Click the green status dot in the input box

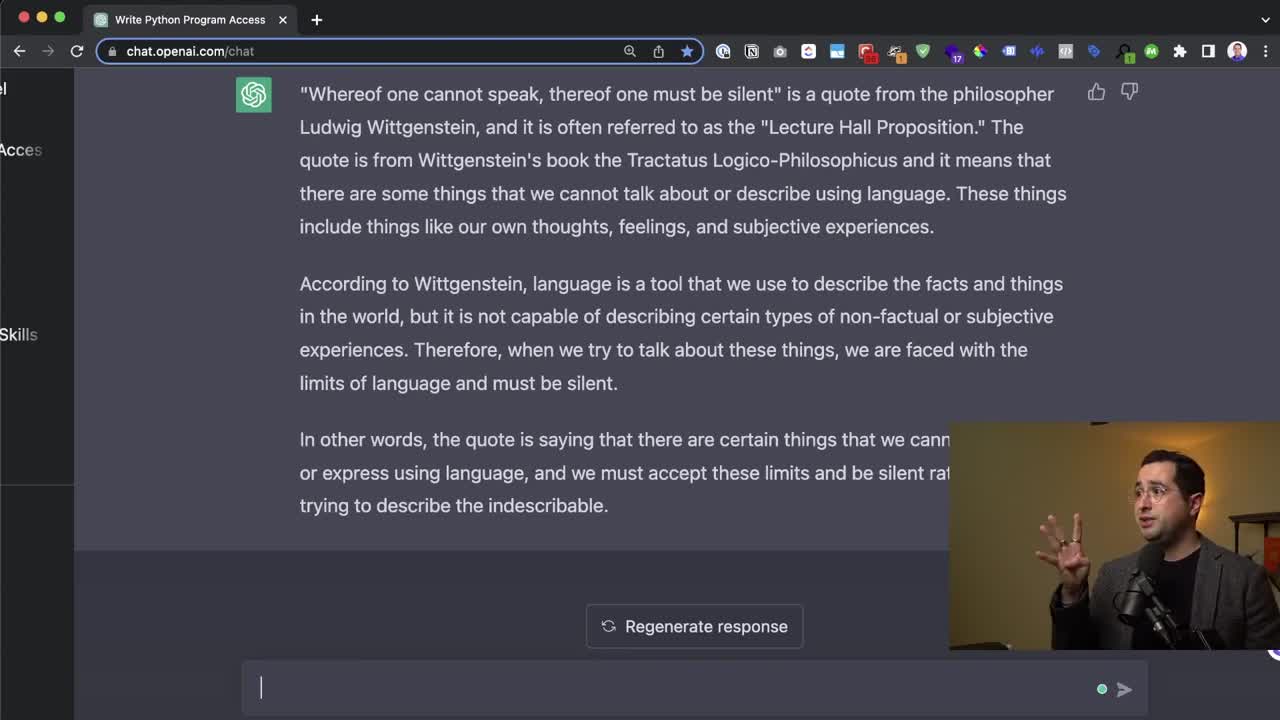click(x=1102, y=689)
